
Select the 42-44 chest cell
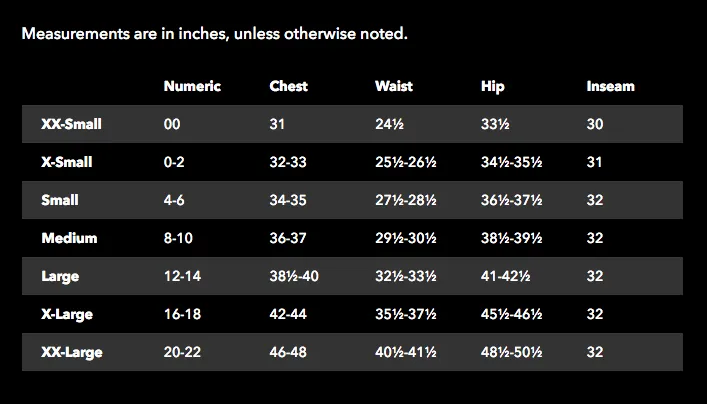[x=288, y=314]
